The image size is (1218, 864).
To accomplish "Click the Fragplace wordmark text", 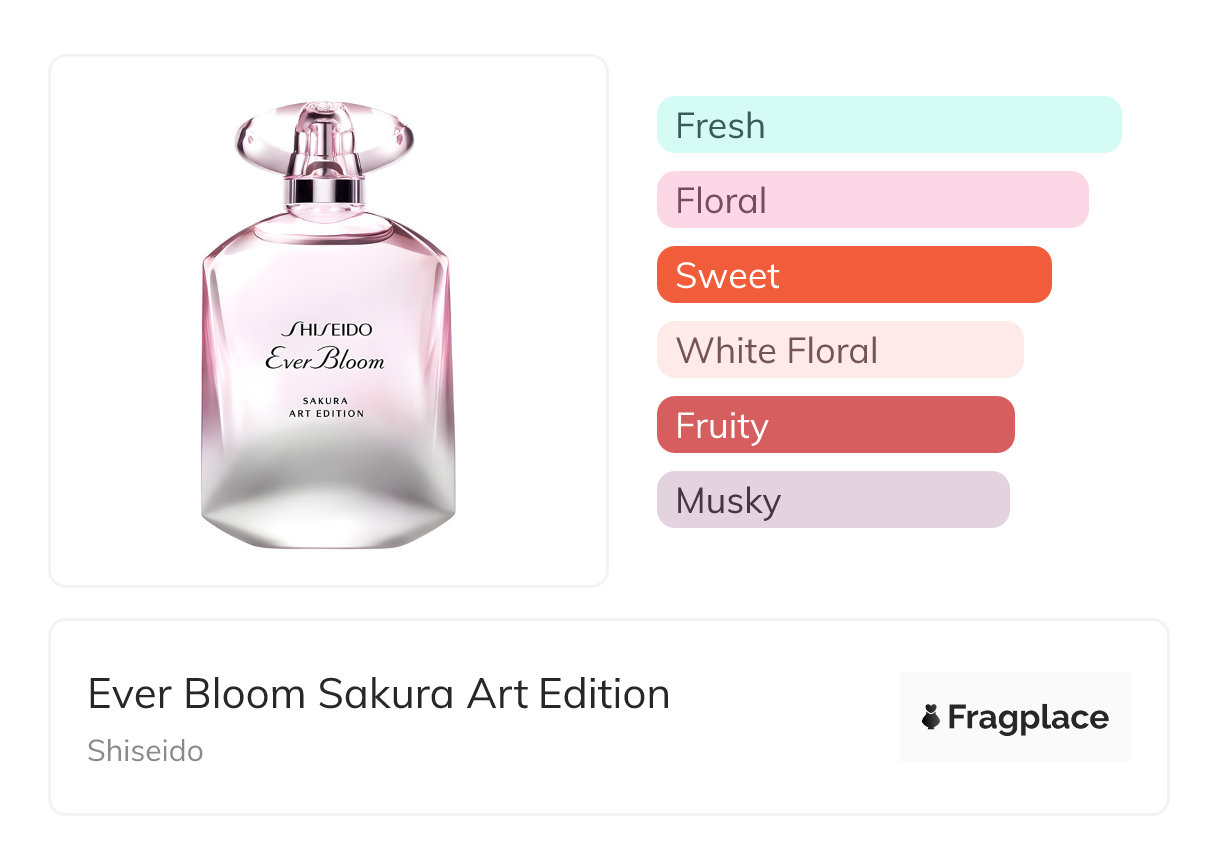I will (1028, 717).
